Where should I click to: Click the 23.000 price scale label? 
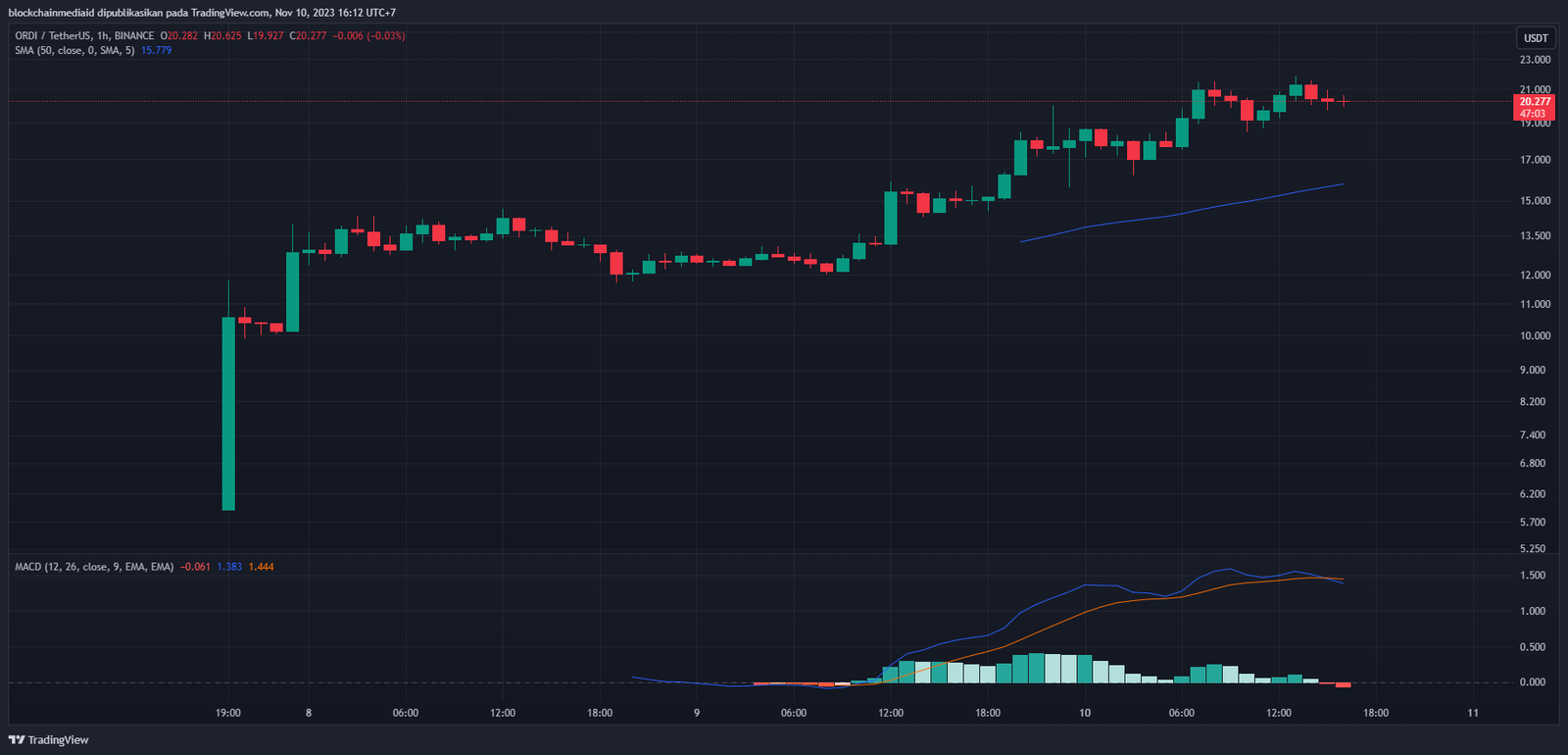coord(1535,60)
